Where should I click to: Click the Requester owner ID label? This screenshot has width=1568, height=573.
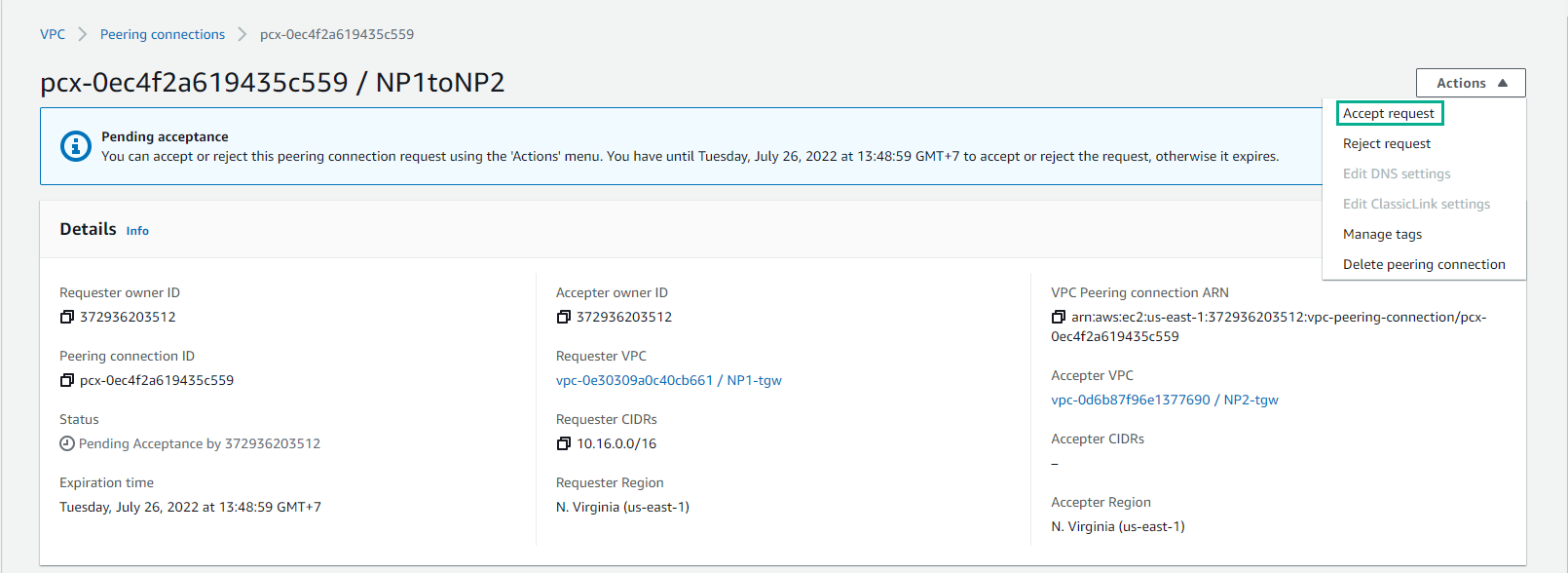(x=120, y=292)
